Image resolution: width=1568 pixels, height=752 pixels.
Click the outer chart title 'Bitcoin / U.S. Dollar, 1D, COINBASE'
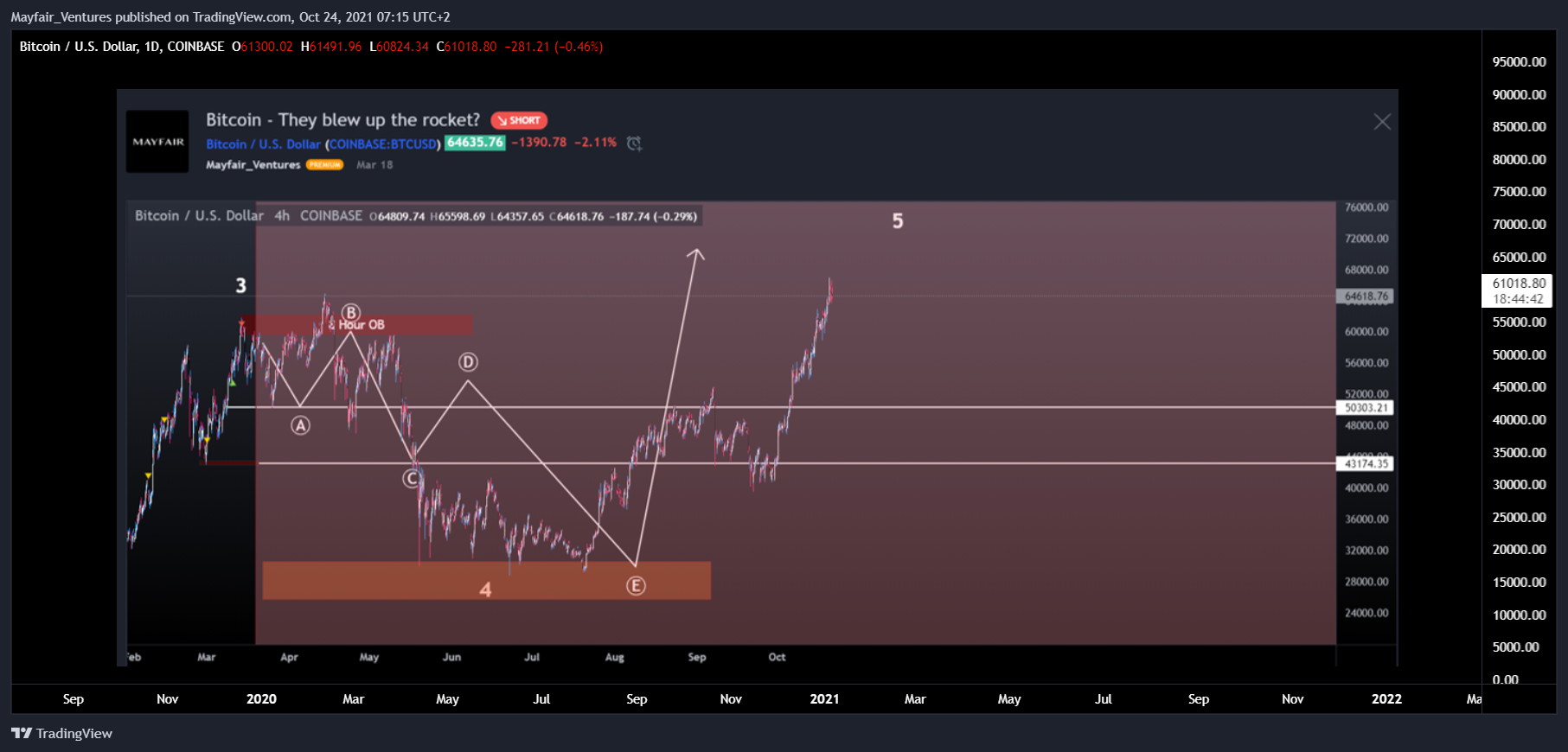coord(122,47)
